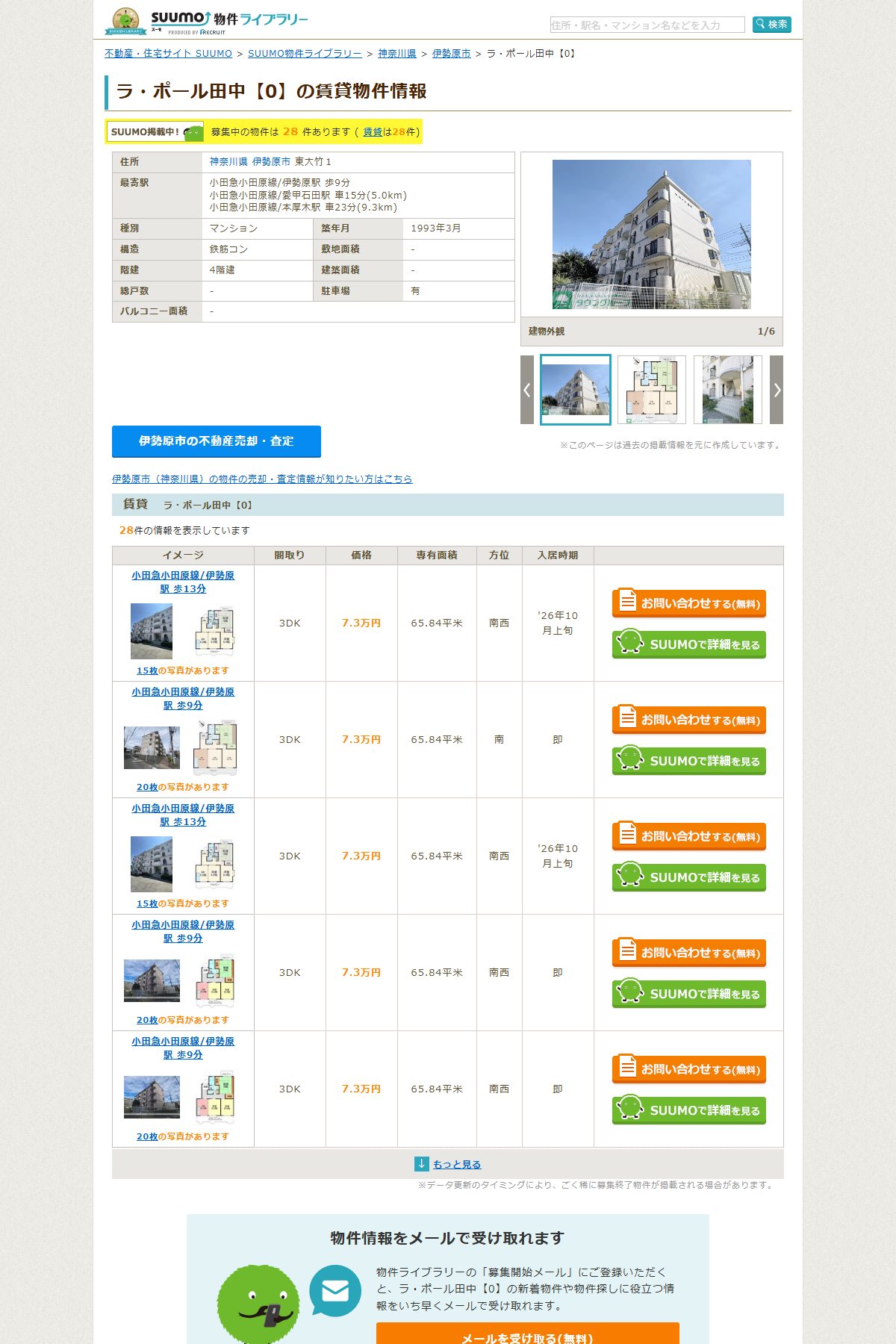Open the SUUMO物件ライブラリー breadcrumb link

[x=305, y=54]
